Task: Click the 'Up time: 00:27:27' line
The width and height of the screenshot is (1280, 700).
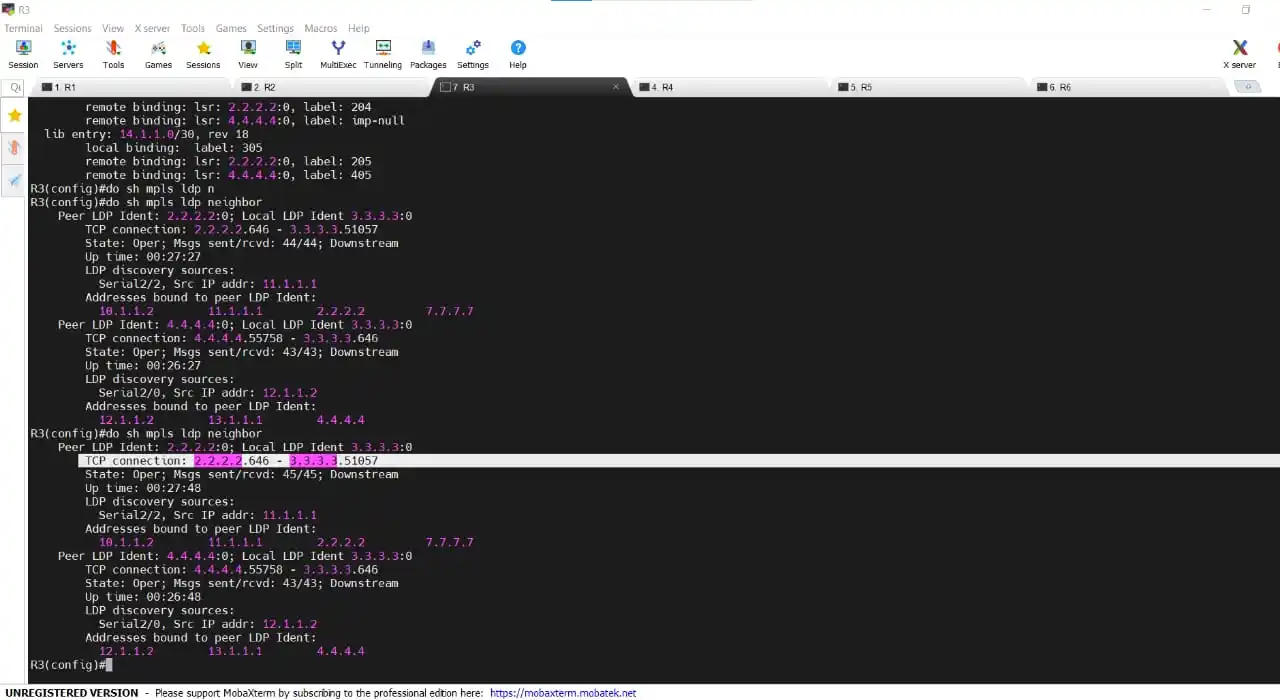Action: [x=143, y=257]
